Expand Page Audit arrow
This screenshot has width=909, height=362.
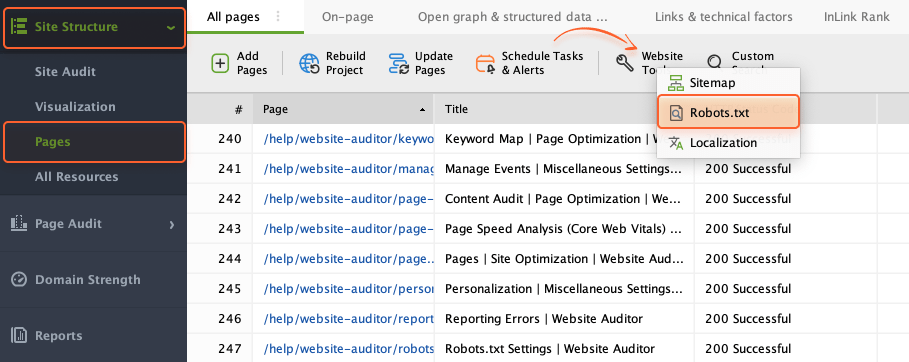(172, 224)
